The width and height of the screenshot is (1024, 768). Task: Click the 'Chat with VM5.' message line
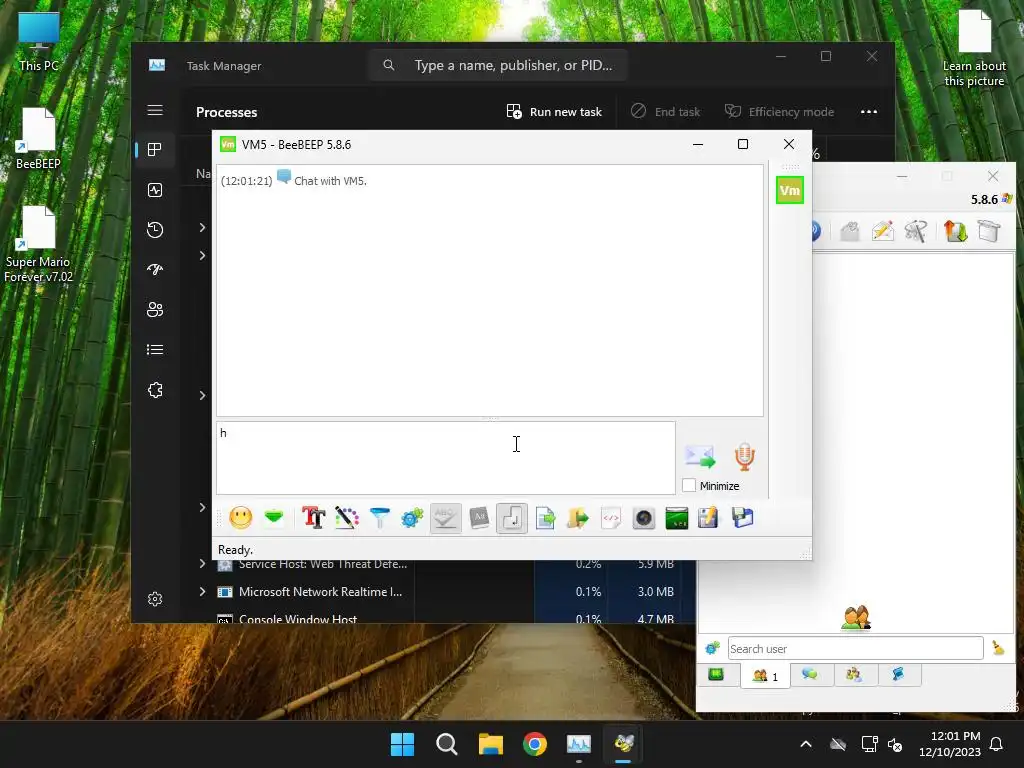point(330,181)
